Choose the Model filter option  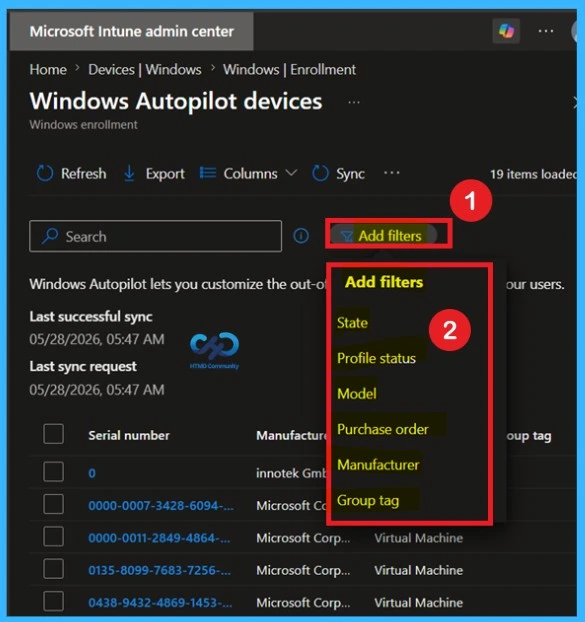click(x=357, y=394)
